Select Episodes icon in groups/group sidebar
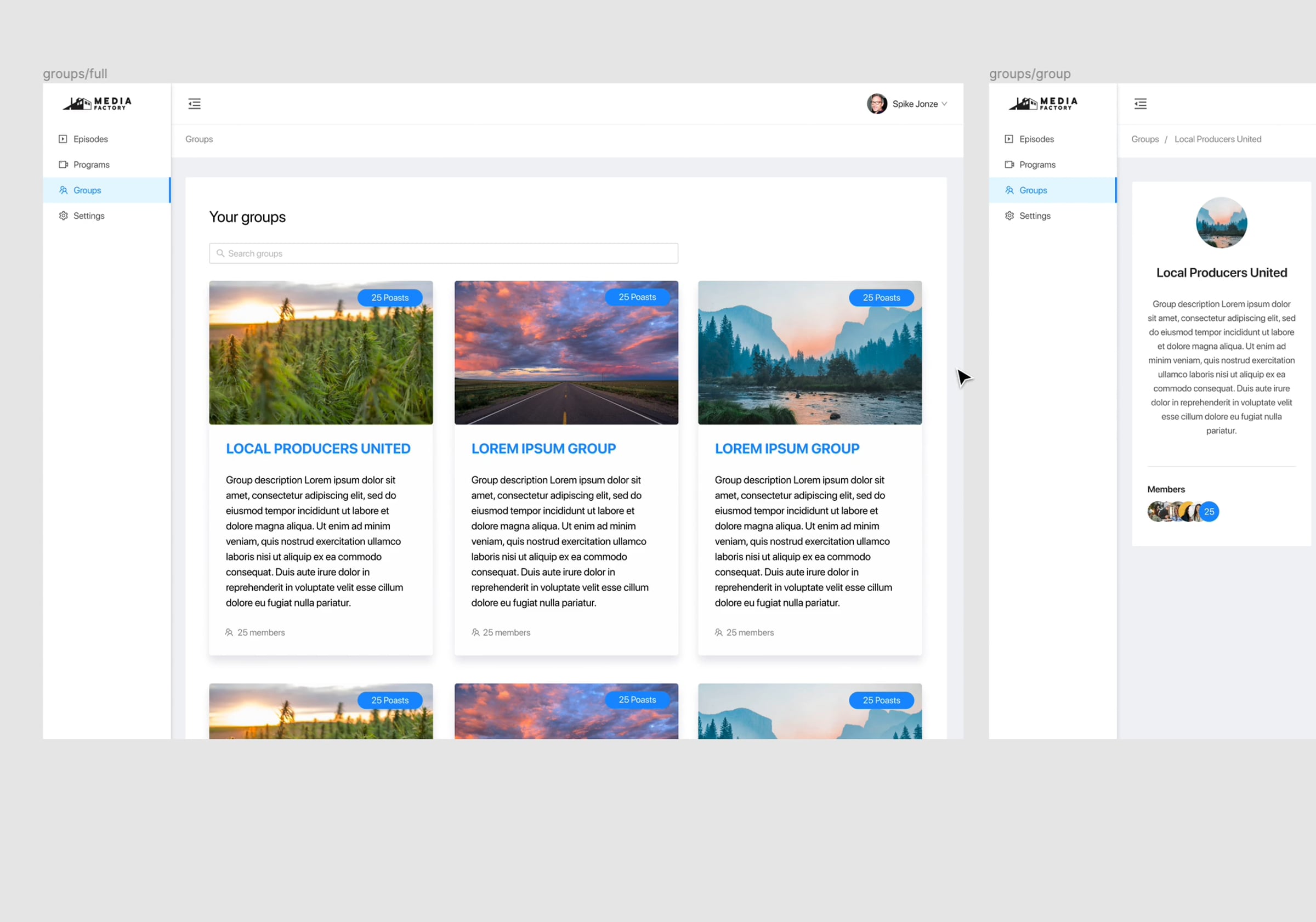Image resolution: width=1316 pixels, height=922 pixels. click(x=1008, y=139)
